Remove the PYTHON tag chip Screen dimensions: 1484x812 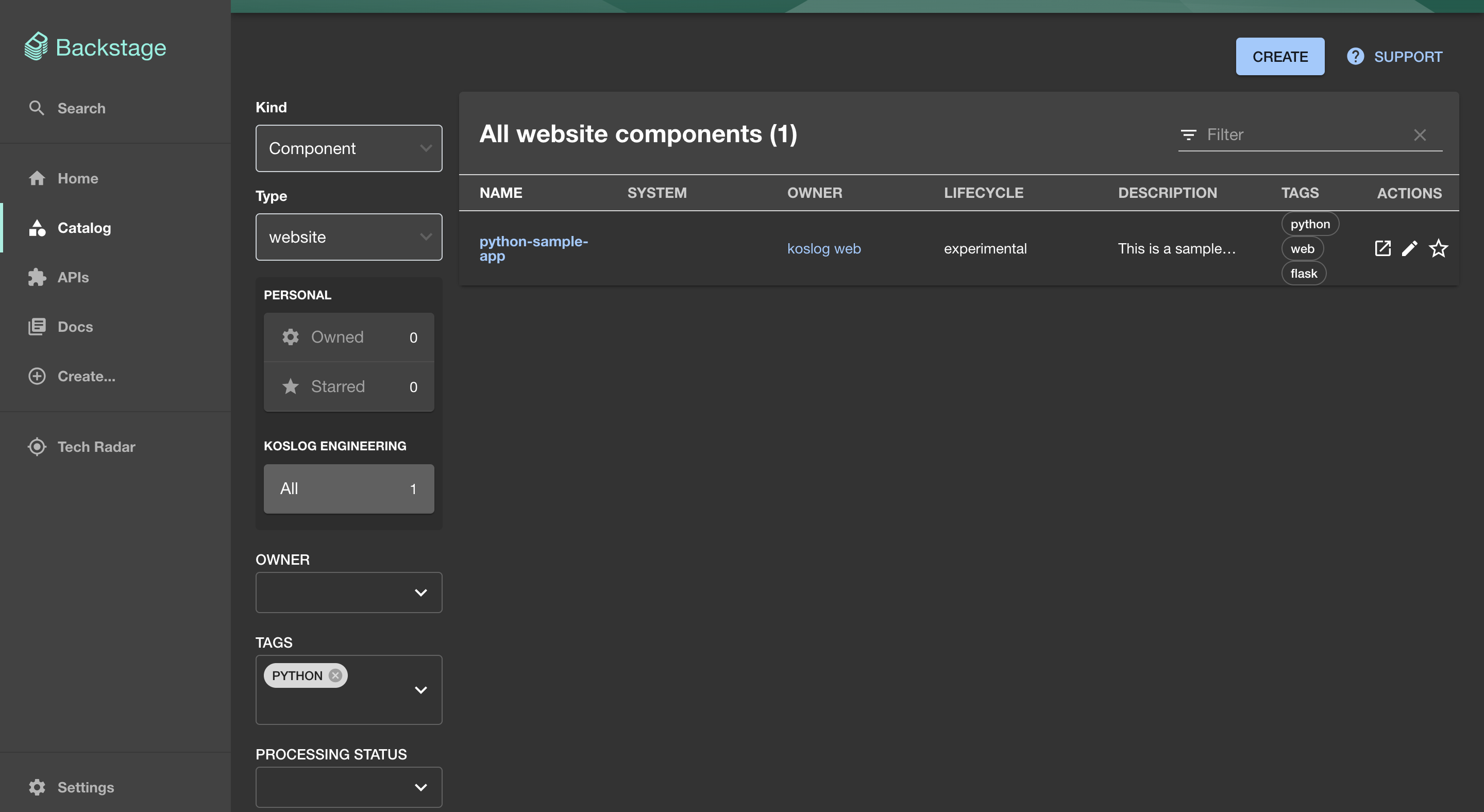pyautogui.click(x=335, y=675)
